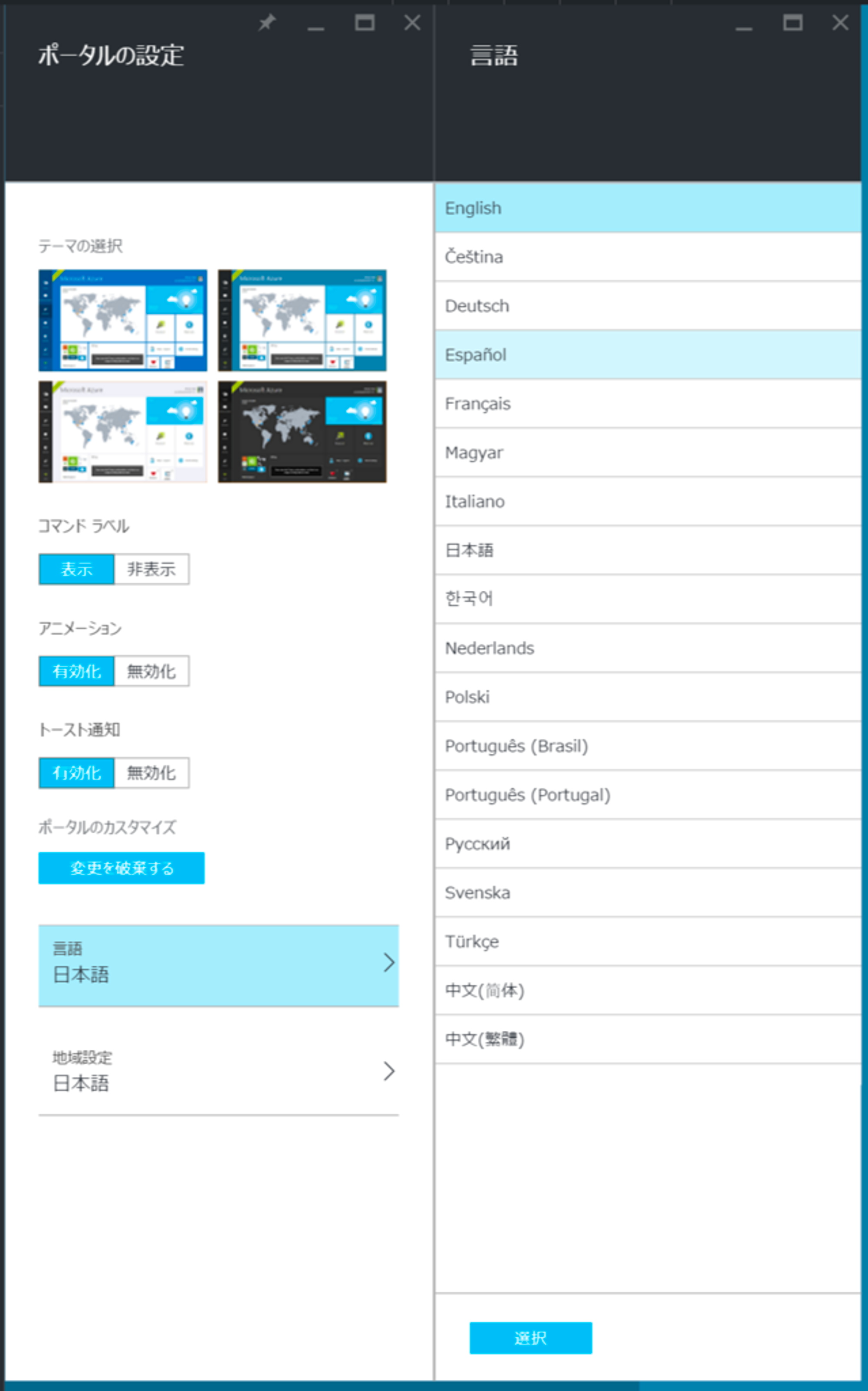Minimize the portal settings blade
The image size is (868, 1391).
click(x=316, y=27)
